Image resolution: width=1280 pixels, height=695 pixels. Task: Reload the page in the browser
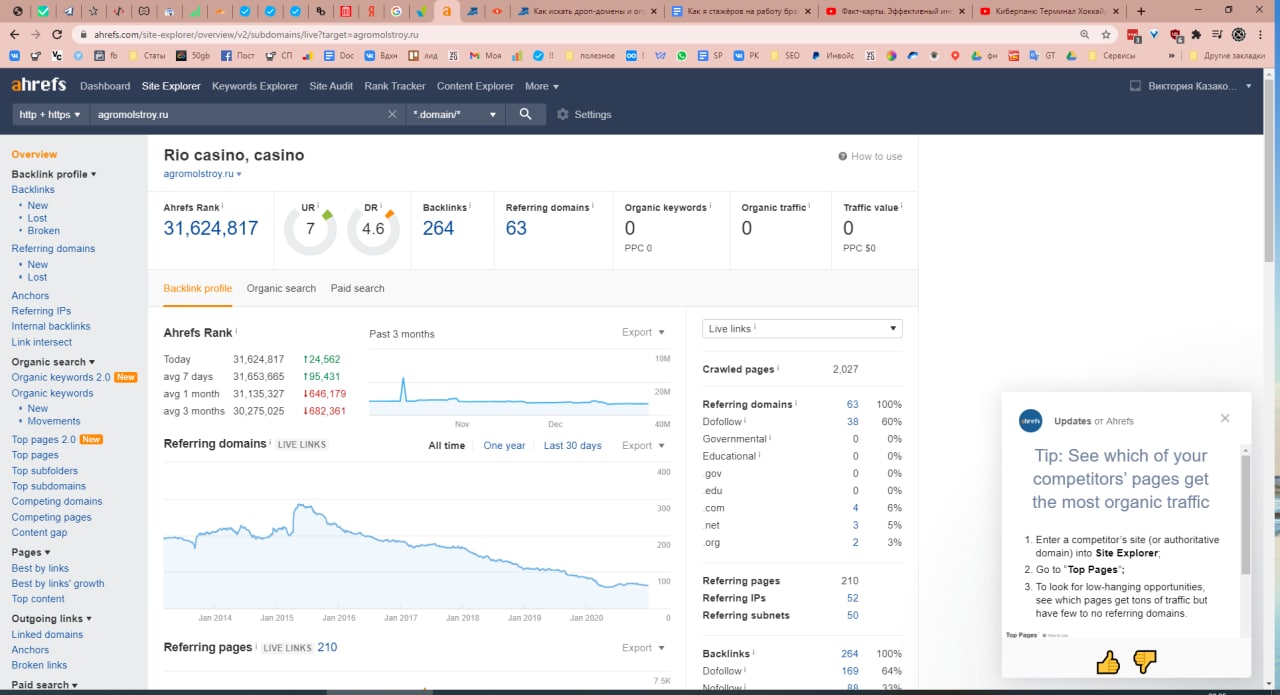tap(58, 34)
